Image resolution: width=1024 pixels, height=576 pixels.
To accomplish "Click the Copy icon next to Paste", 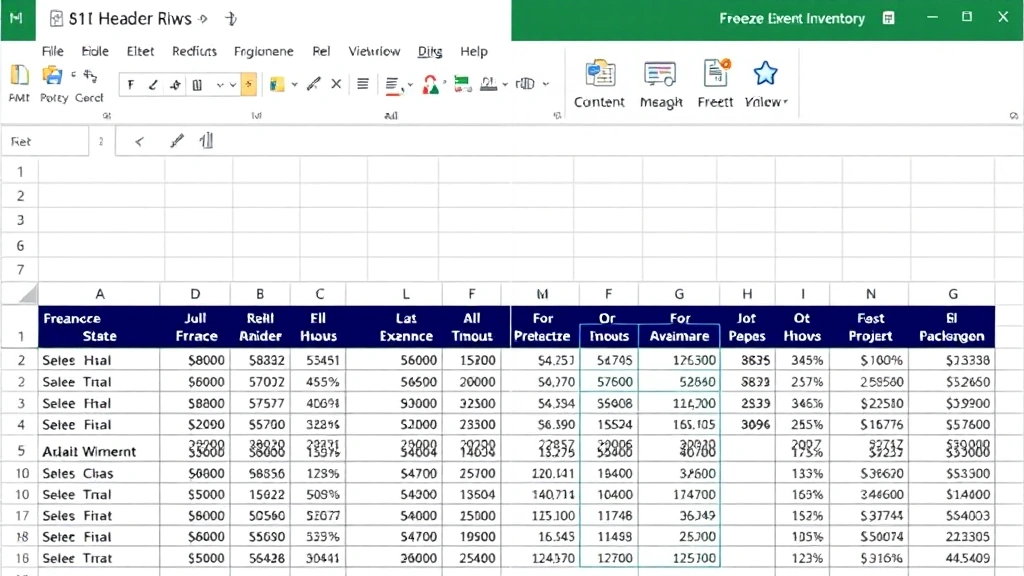I will (x=50, y=78).
